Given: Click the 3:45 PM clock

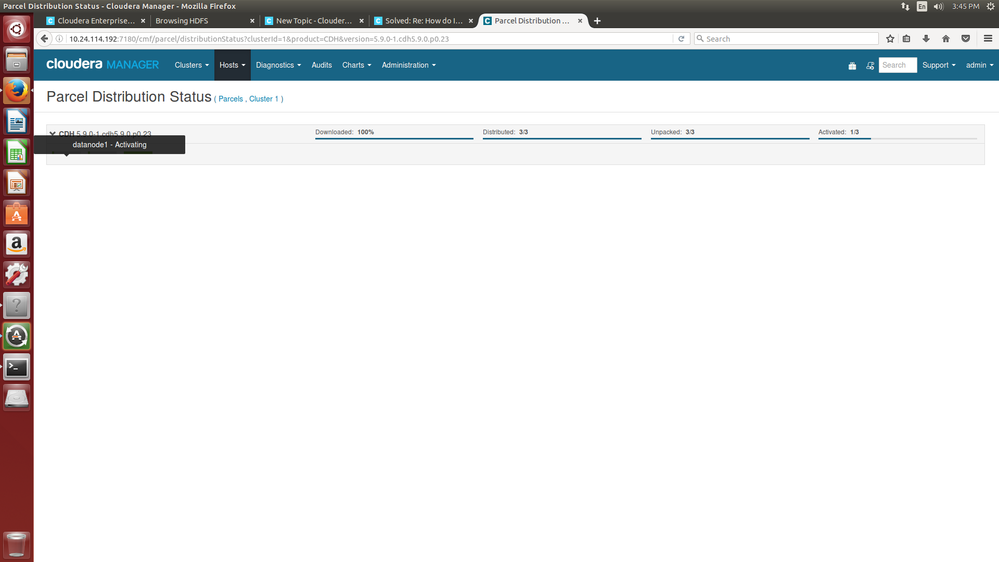Looking at the screenshot, I should pos(966,6).
